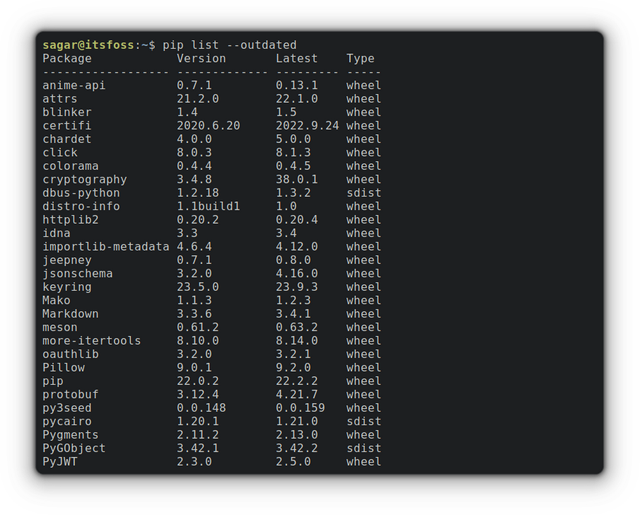Click the 'pip list --outdated' command text
Image resolution: width=640 pixels, height=515 pixels.
click(x=229, y=45)
